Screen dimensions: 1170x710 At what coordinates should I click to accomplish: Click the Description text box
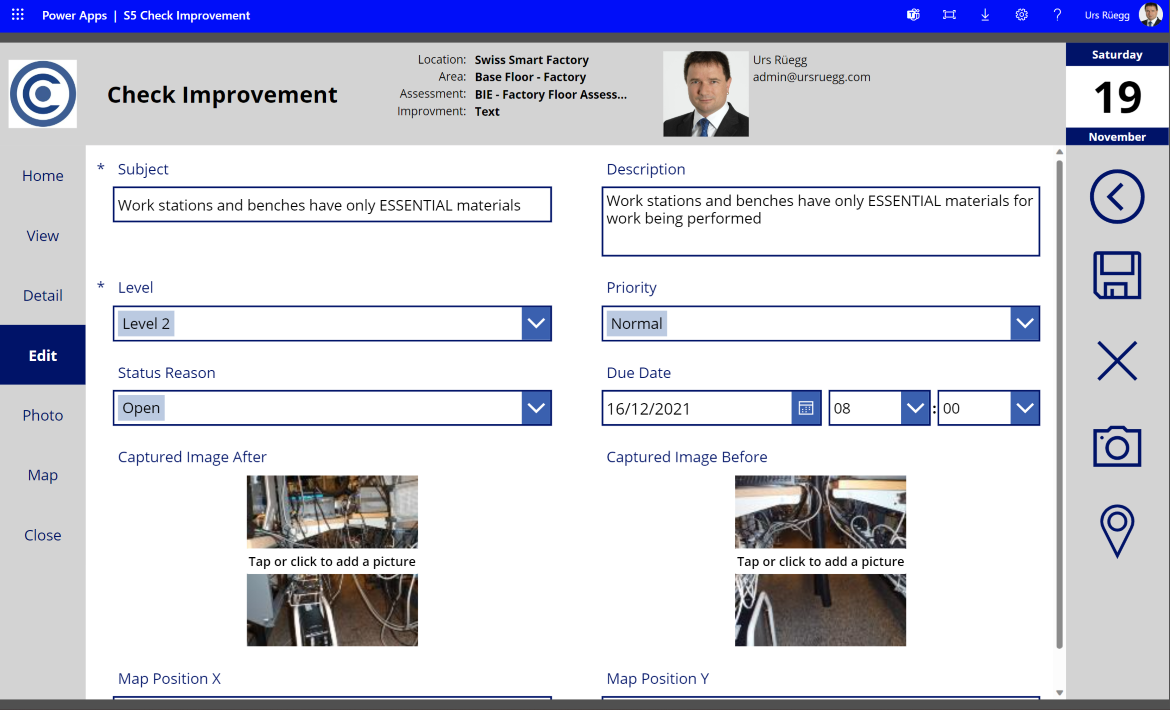[x=821, y=222]
